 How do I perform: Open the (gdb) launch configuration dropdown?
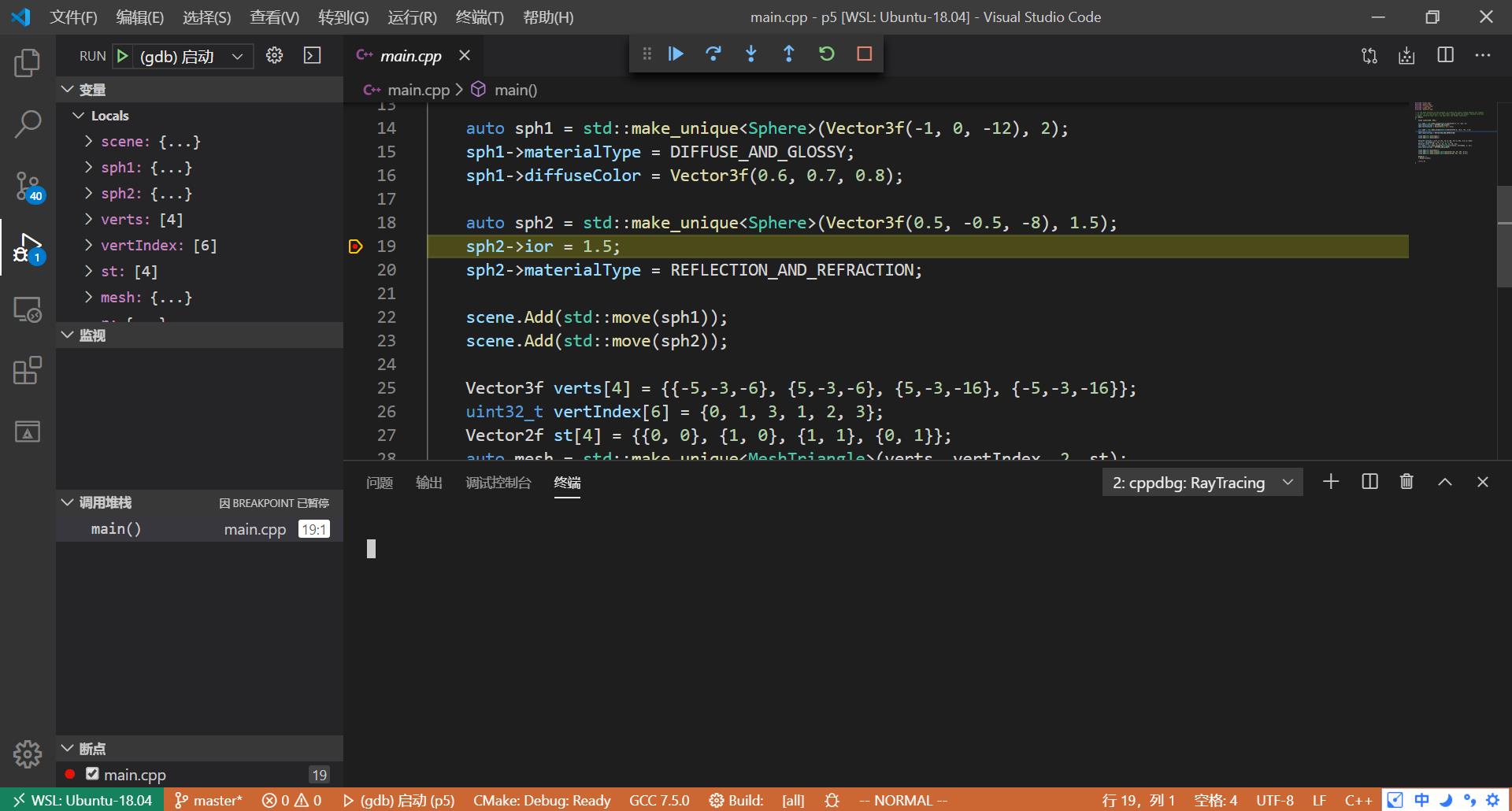point(194,56)
